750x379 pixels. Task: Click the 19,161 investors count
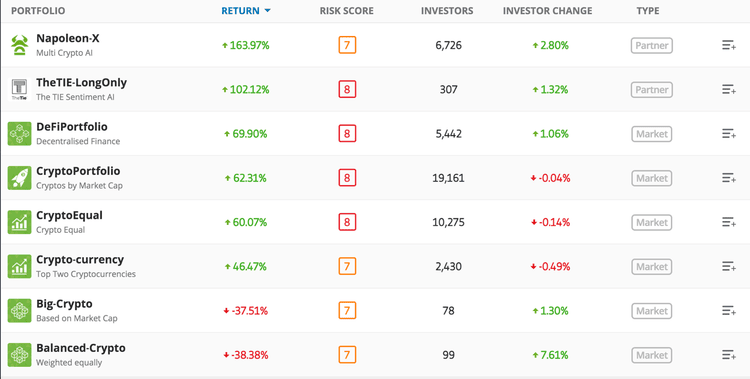coord(448,178)
